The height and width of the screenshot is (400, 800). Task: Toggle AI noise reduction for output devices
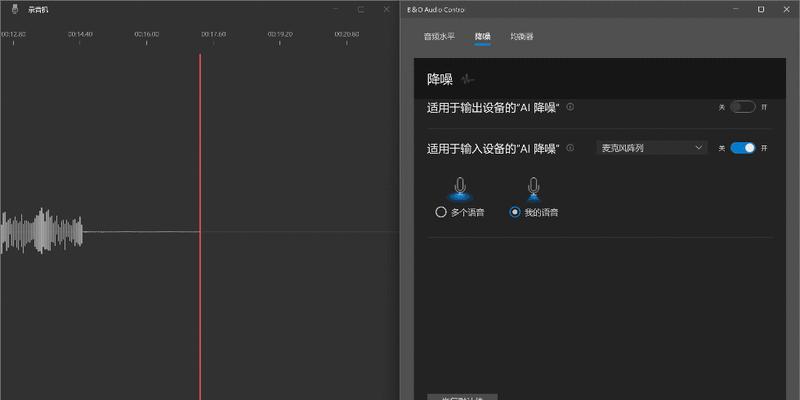click(742, 107)
